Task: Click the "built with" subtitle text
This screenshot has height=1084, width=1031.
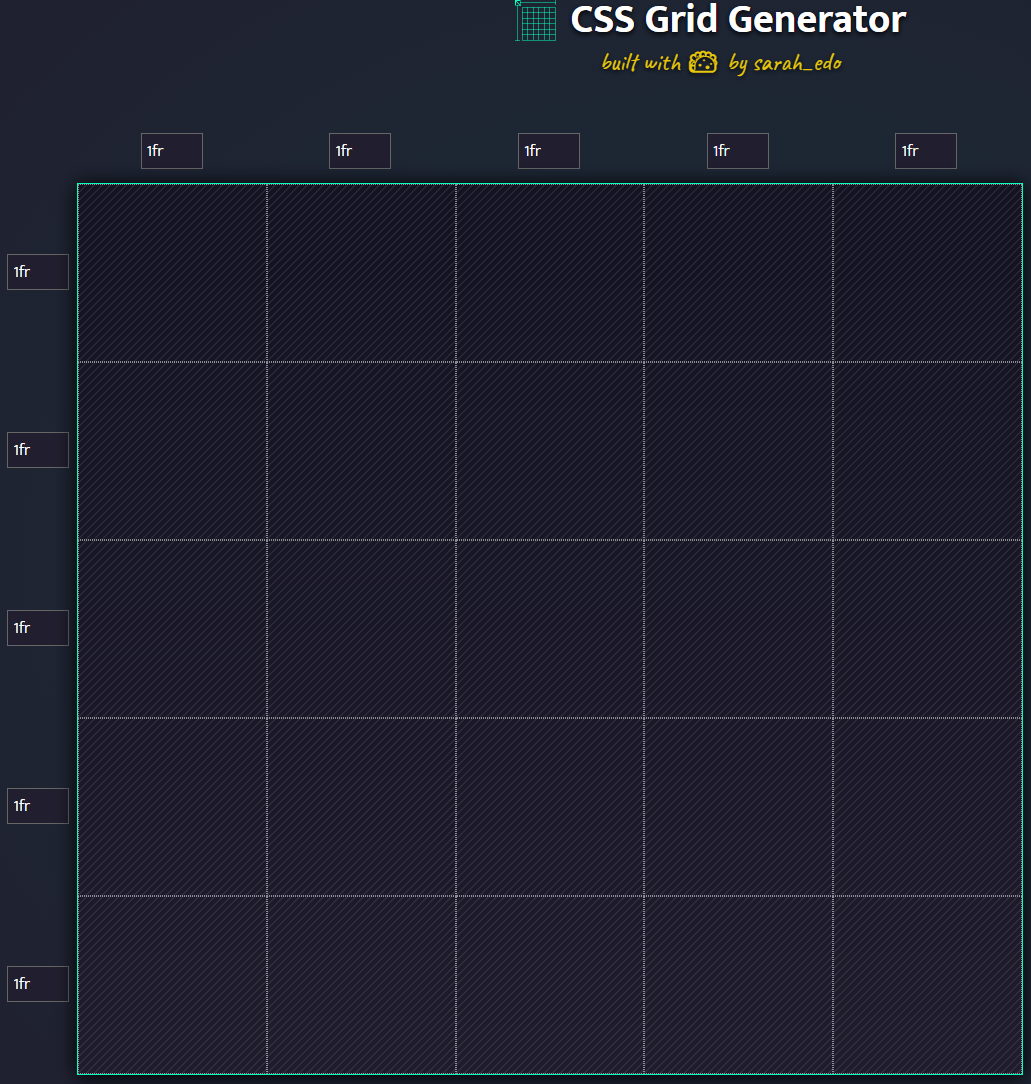Action: [641, 62]
